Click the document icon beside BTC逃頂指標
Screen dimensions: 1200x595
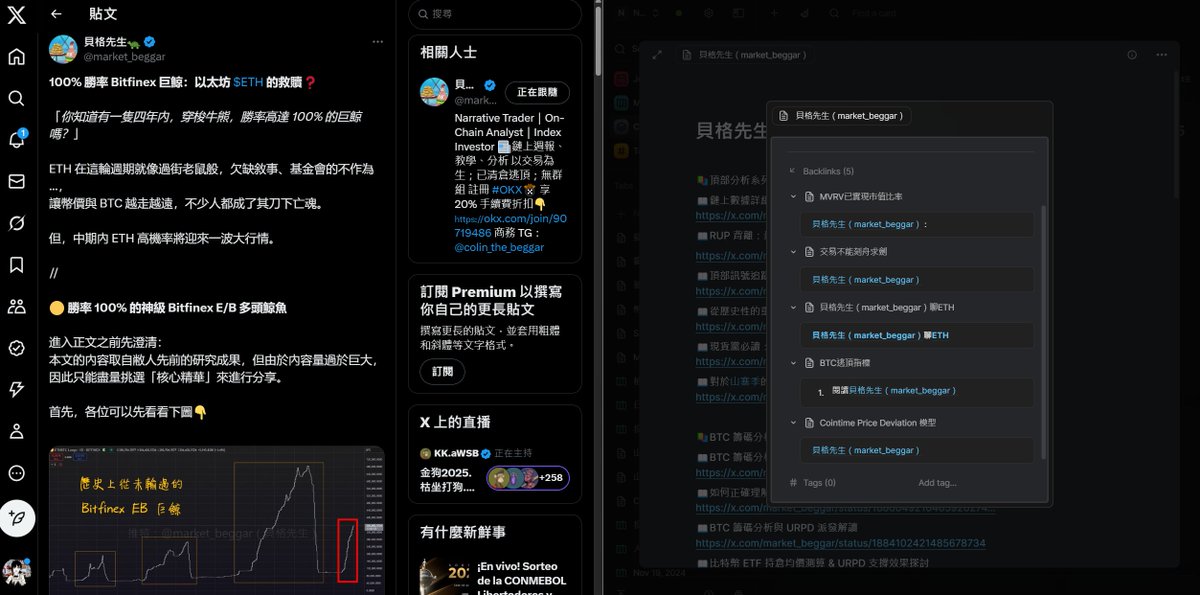click(808, 364)
